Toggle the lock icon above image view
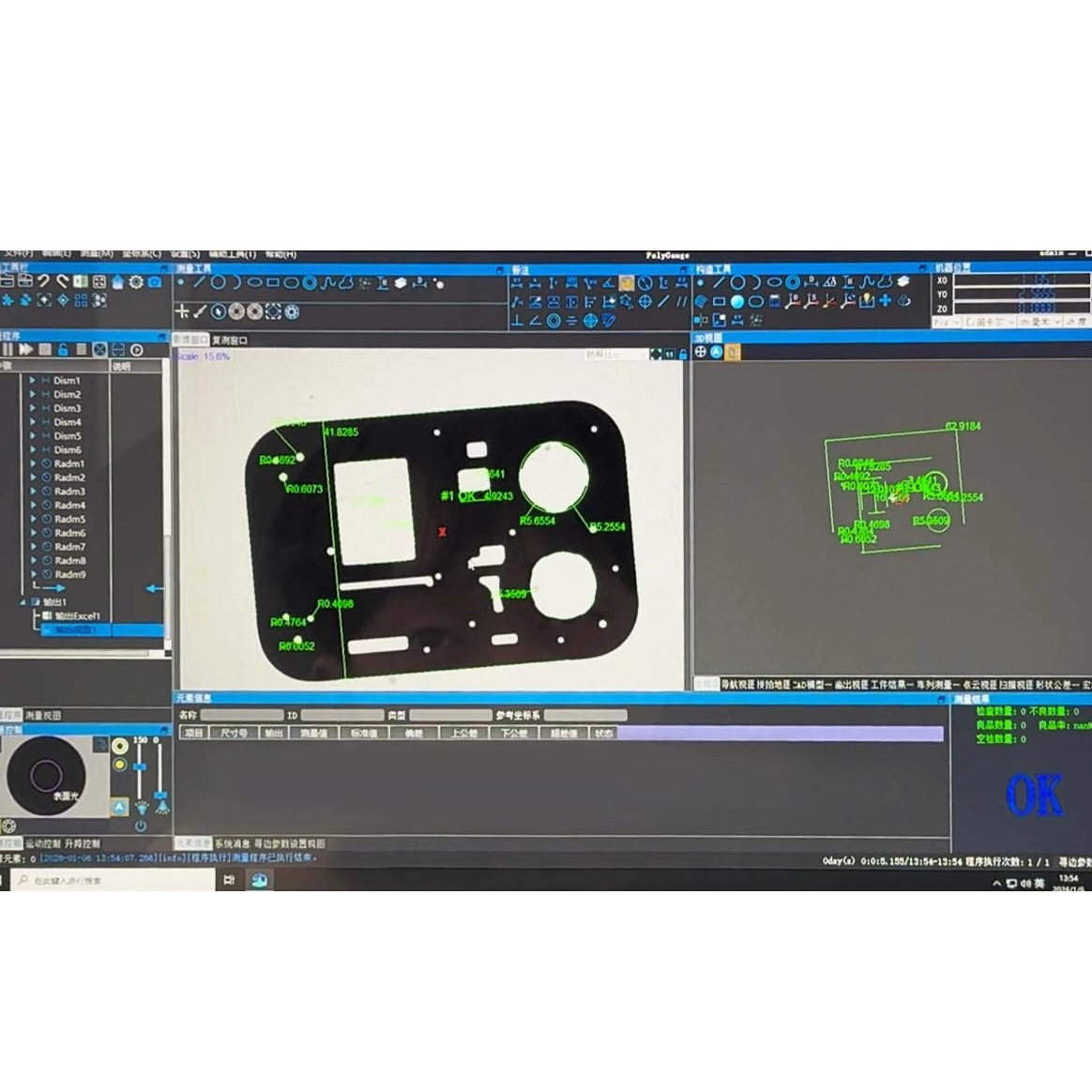Viewport: 1092px width, 1092px height. pyautogui.click(x=683, y=355)
